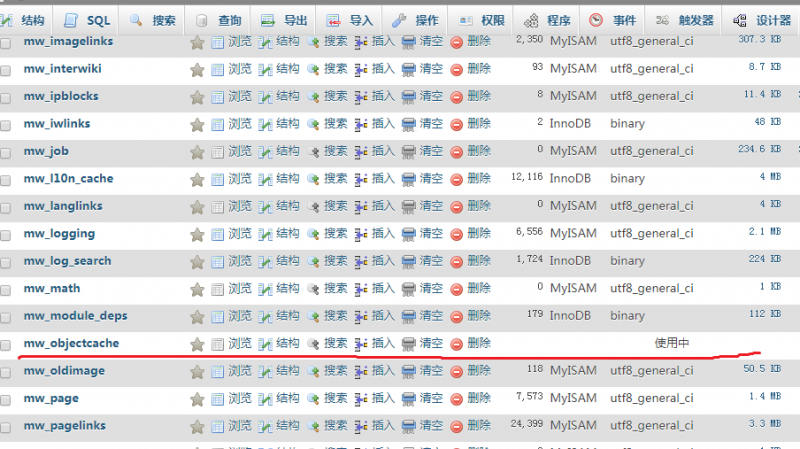Image resolution: width=800 pixels, height=449 pixels.
Task: Favorite mw_imagelinks with the star icon
Action: (x=197, y=42)
